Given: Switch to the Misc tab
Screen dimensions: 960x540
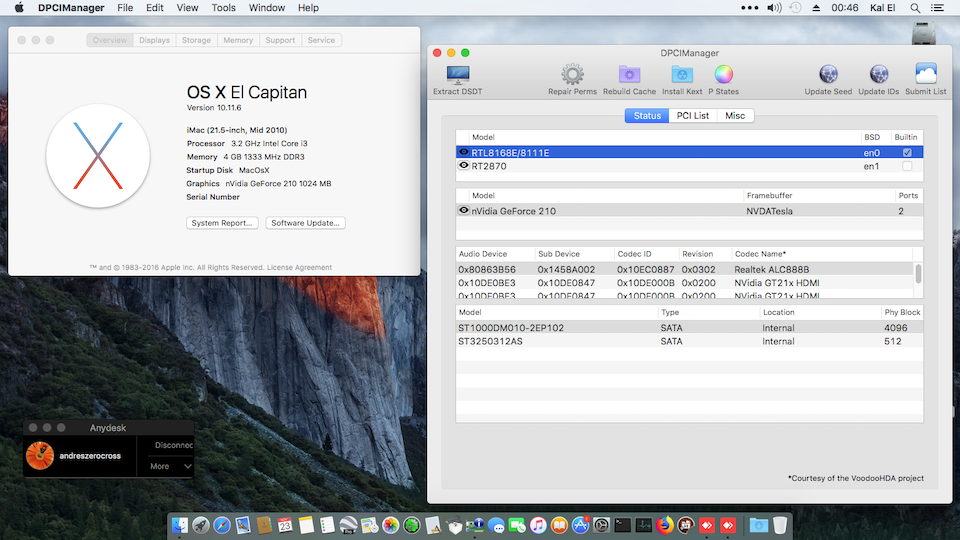Looking at the screenshot, I should tap(735, 116).
